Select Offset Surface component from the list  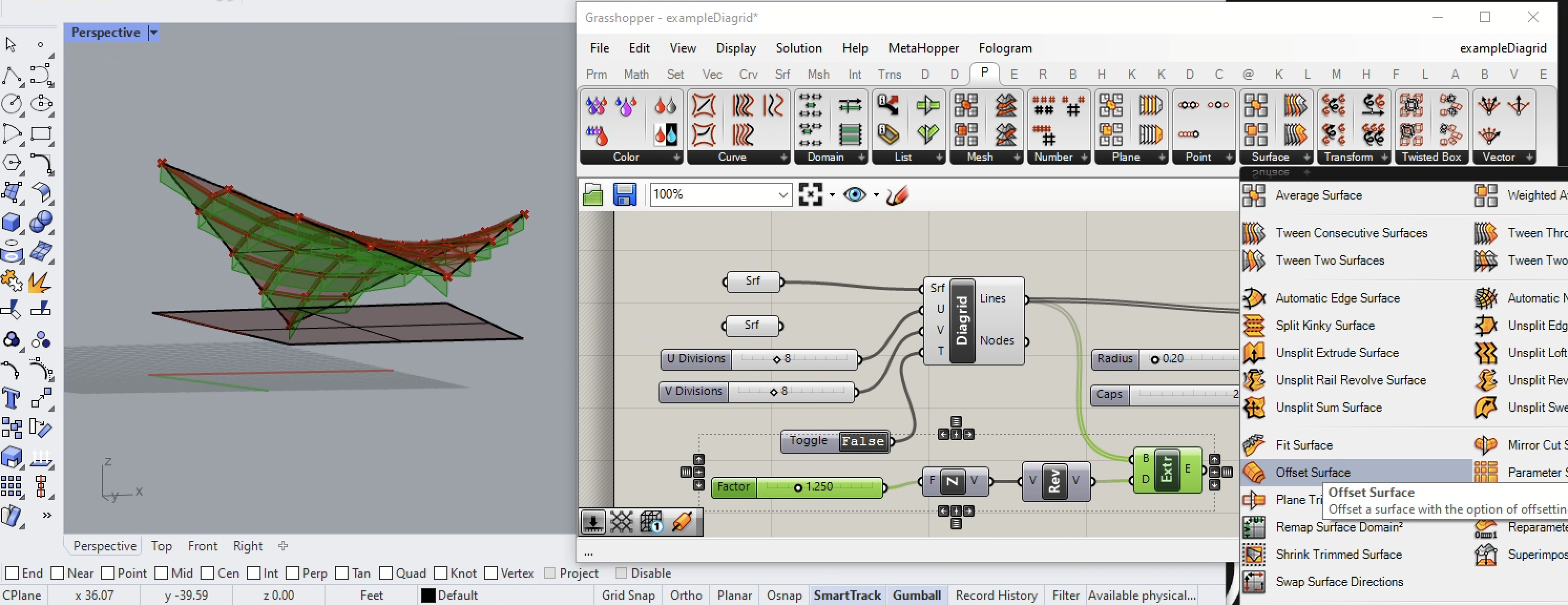(1312, 472)
